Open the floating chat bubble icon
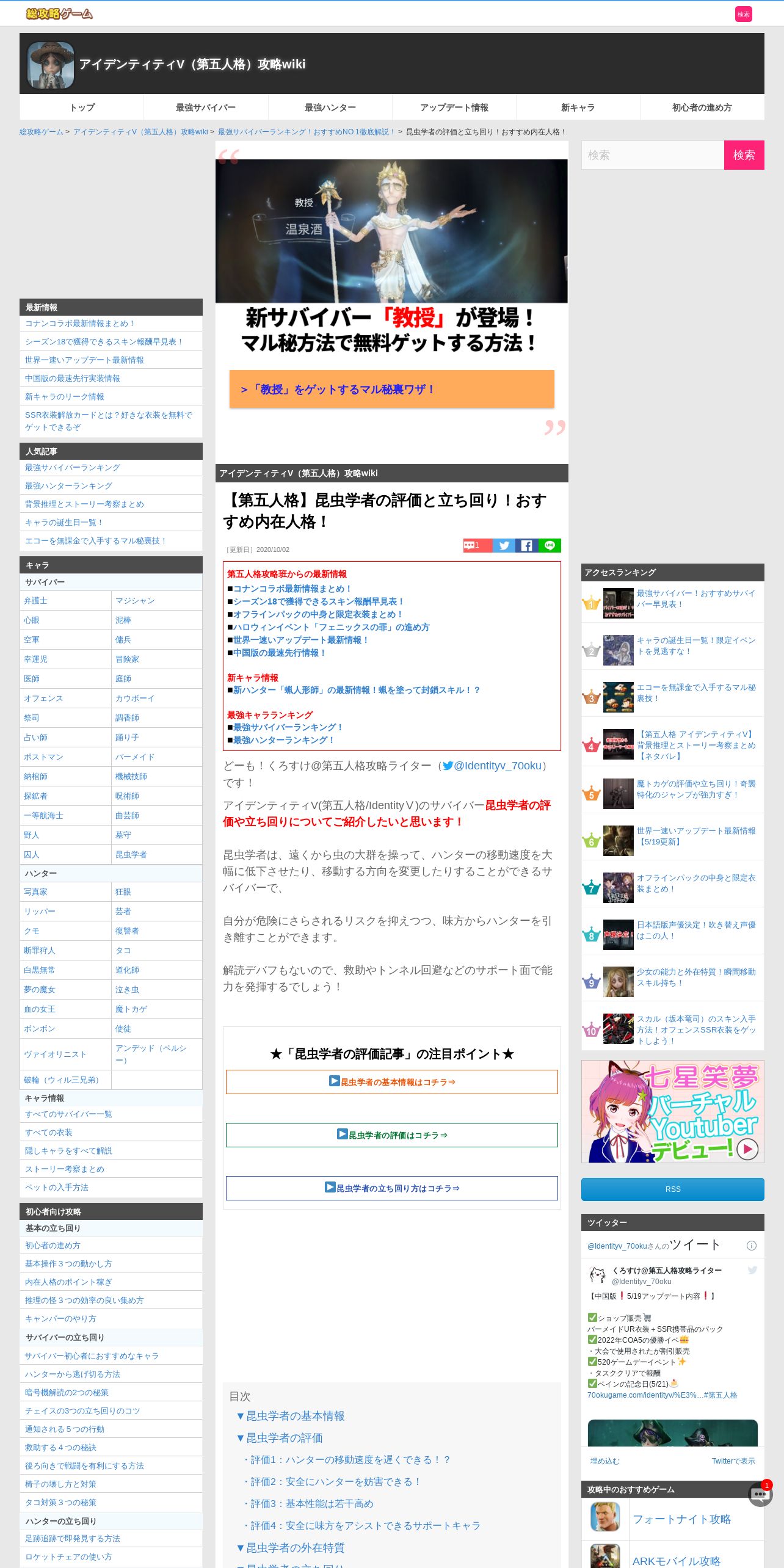The height and width of the screenshot is (1568, 784). [x=760, y=1495]
